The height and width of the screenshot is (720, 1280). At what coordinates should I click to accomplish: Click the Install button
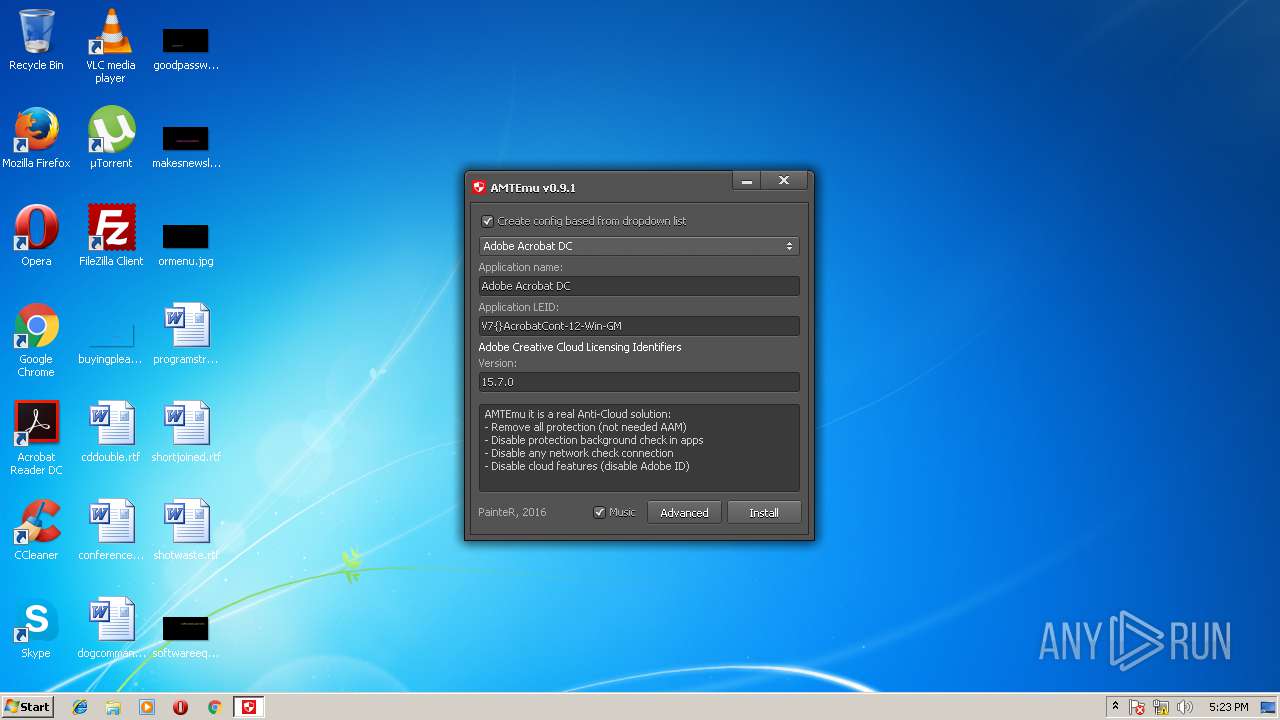click(x=764, y=512)
